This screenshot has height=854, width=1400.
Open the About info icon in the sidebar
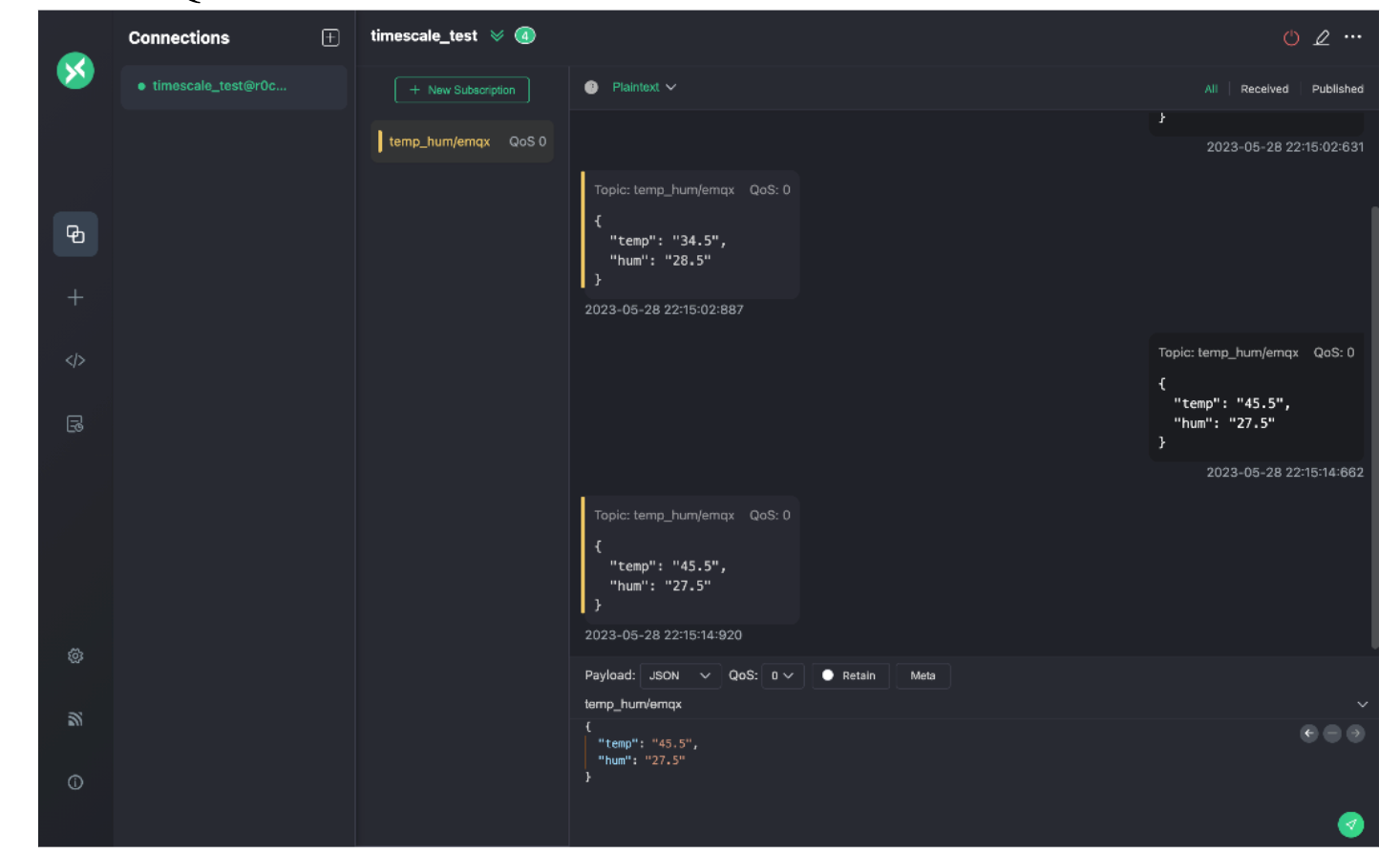point(75,782)
